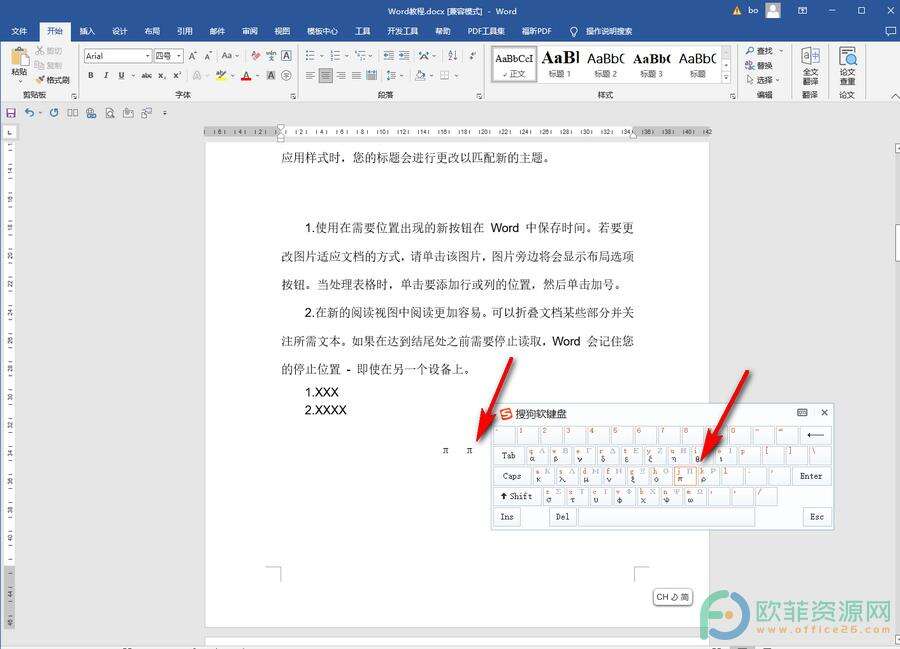Click the save icon in quick access toolbar
This screenshot has height=649, width=900.
tap(11, 113)
